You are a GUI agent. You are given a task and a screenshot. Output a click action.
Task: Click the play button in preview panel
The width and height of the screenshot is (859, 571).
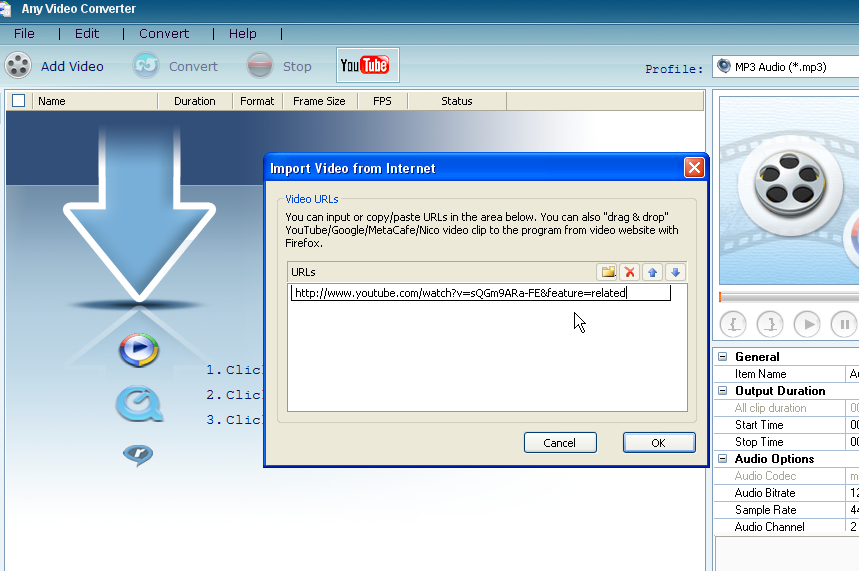point(807,324)
